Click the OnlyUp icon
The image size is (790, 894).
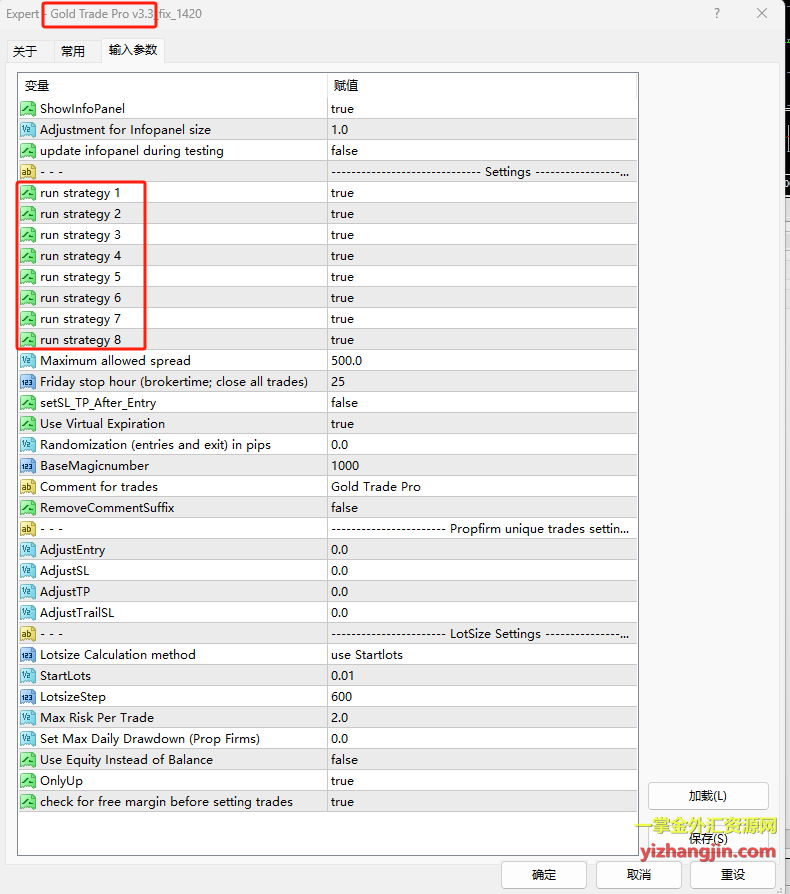(x=28, y=781)
